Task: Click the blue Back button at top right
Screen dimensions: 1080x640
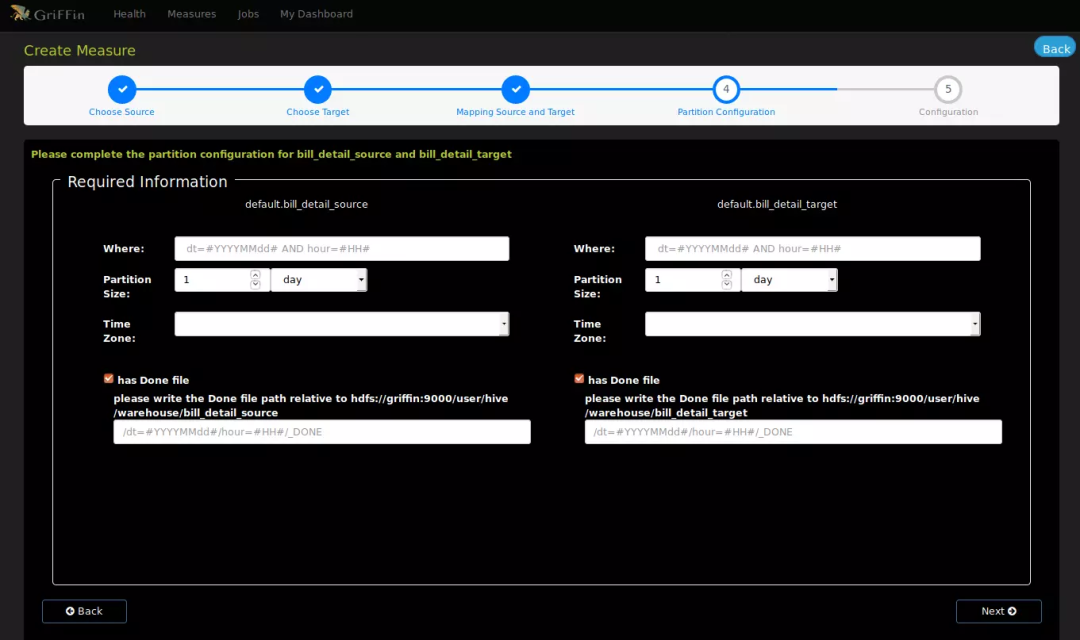Action: (x=1055, y=48)
